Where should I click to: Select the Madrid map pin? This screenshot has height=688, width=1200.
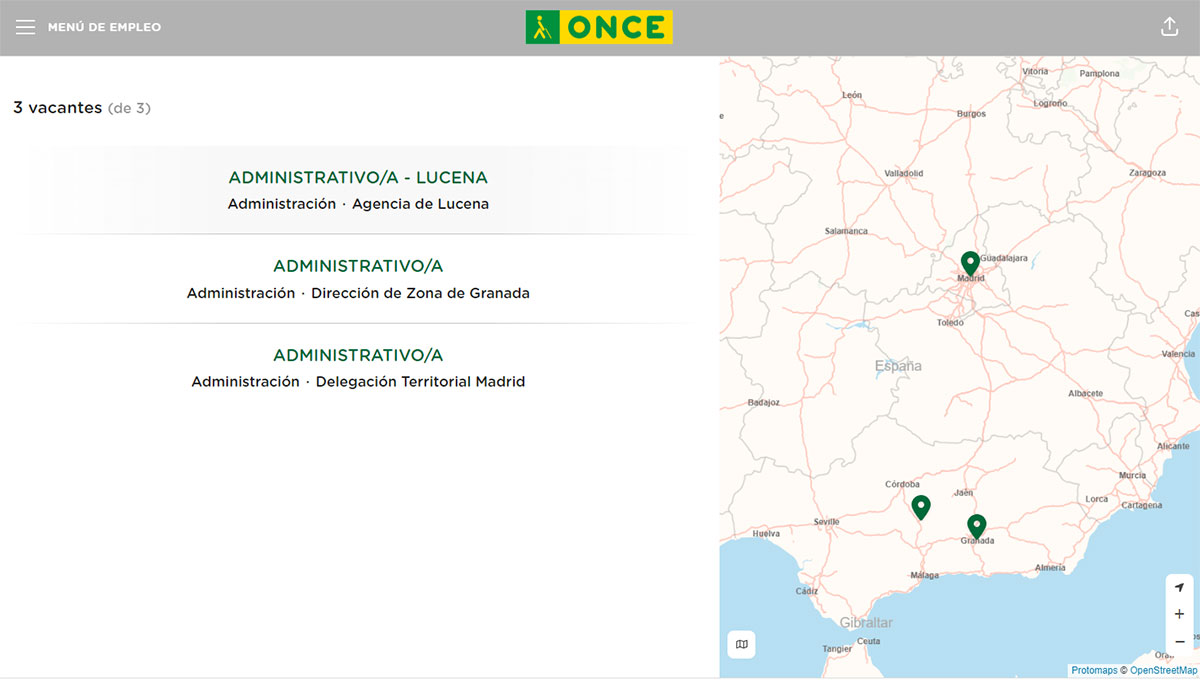(x=969, y=263)
